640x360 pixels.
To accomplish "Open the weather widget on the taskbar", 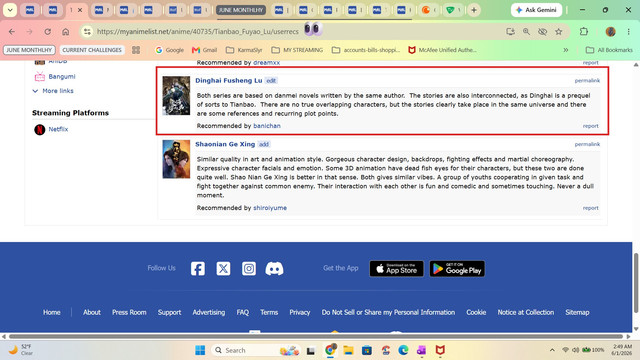I will pos(20,350).
